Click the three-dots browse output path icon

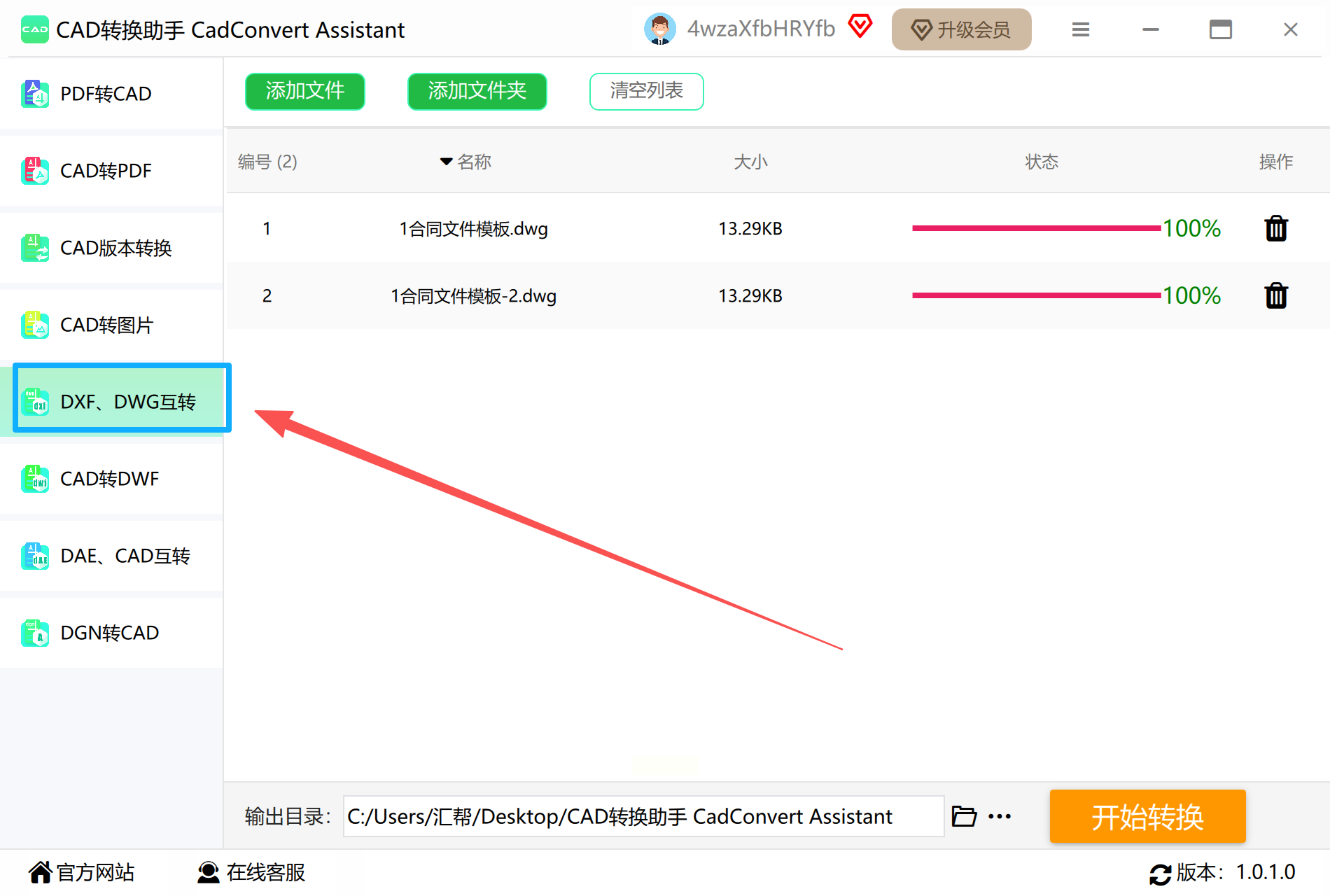click(x=1000, y=816)
